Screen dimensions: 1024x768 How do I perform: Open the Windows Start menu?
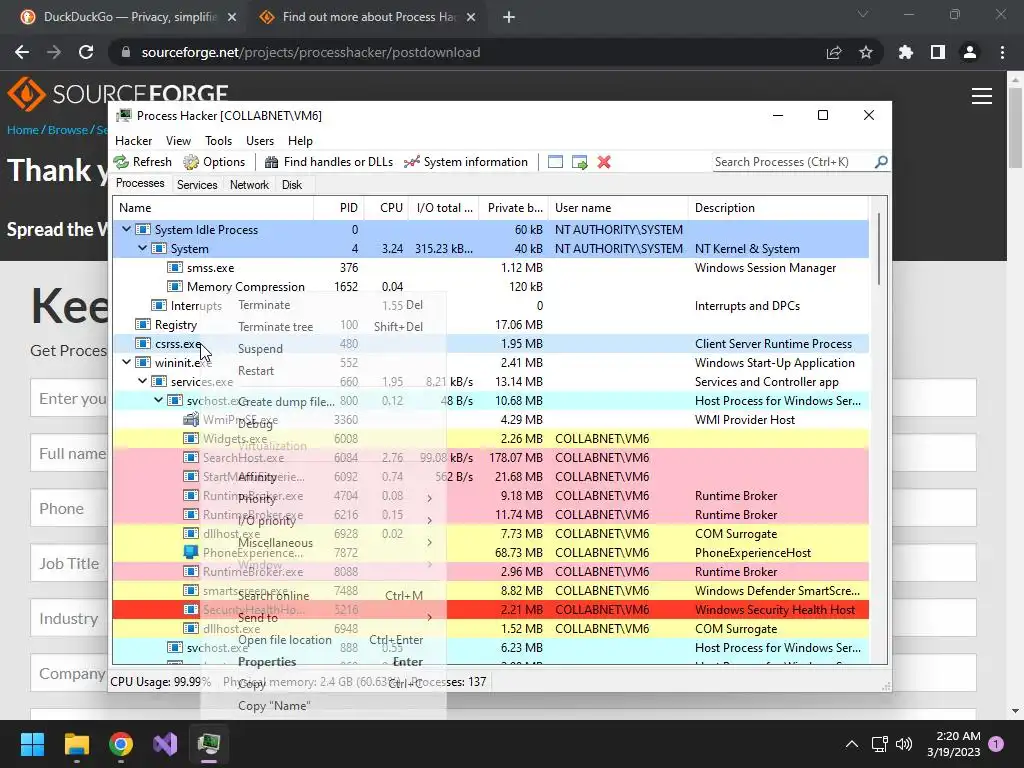tap(32, 744)
